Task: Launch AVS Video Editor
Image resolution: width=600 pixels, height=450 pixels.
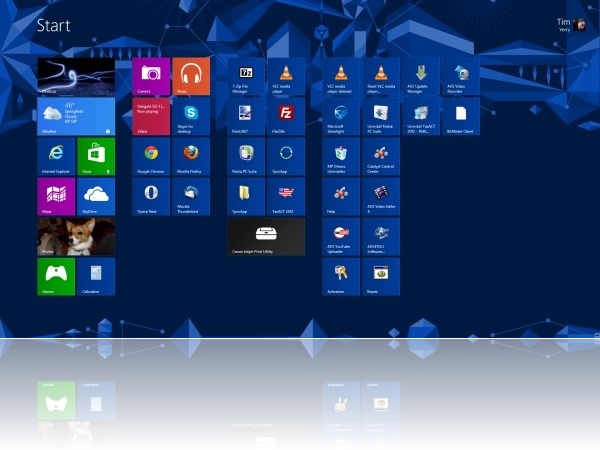Action: tap(381, 197)
